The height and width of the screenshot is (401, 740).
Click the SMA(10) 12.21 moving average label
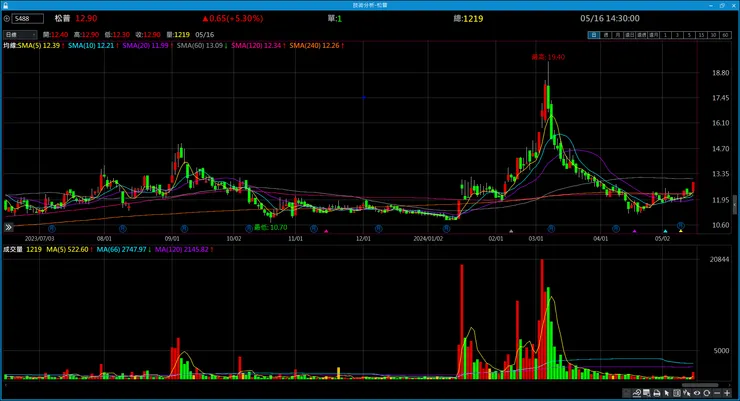pos(93,46)
